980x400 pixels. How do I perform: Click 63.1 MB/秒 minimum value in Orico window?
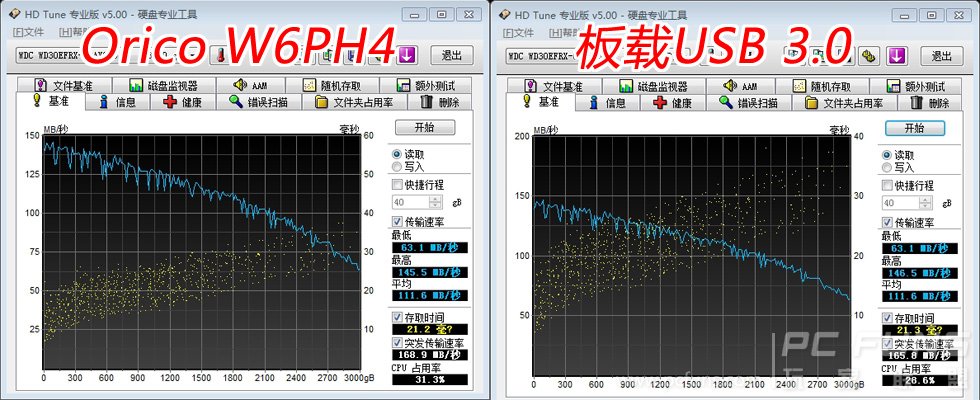(429, 248)
